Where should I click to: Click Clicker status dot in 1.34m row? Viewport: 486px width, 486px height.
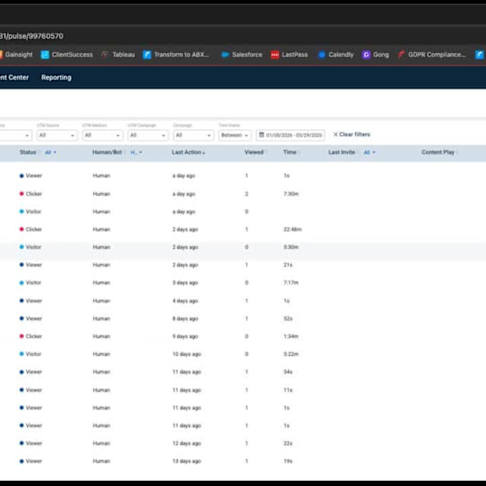[22, 336]
